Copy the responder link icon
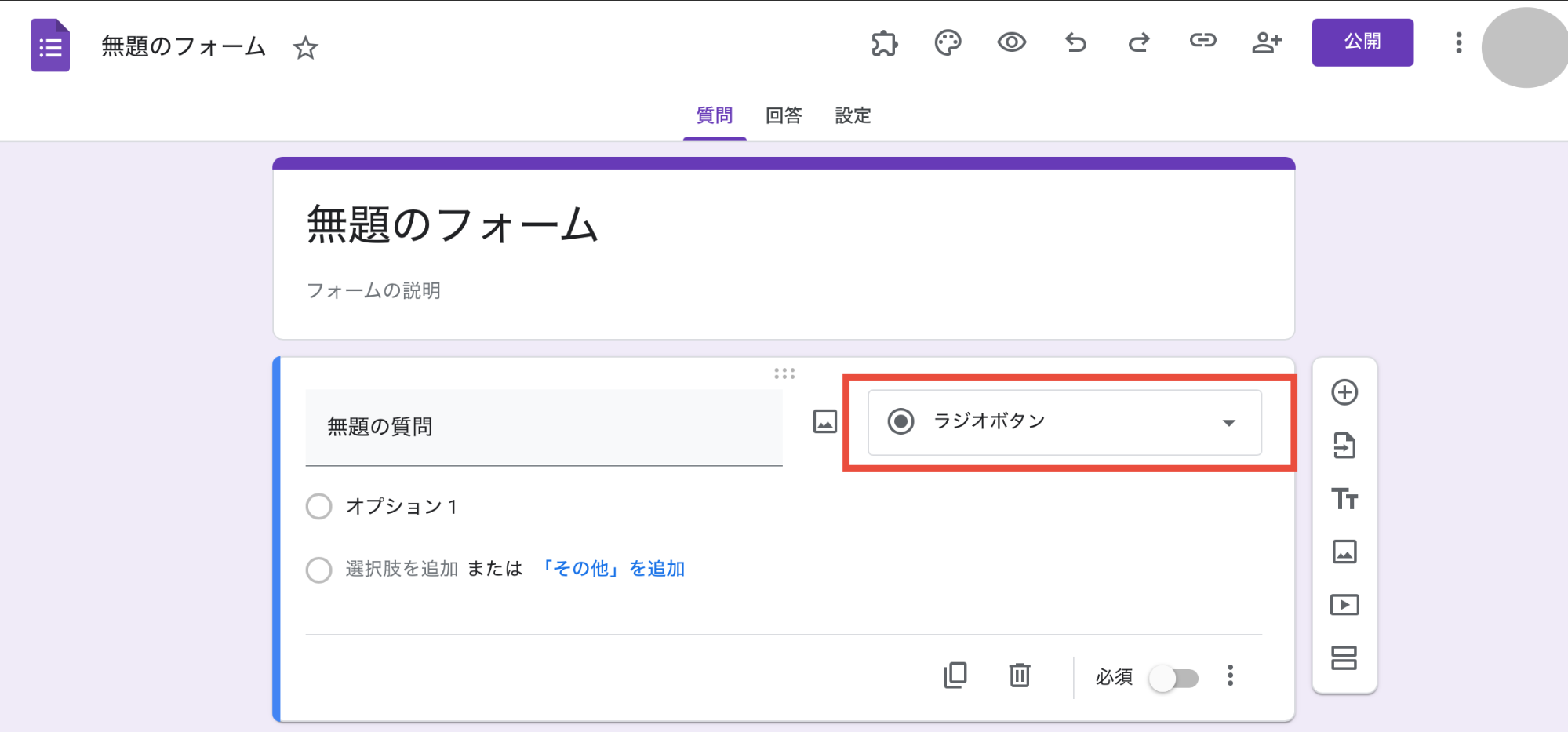The height and width of the screenshot is (732, 1568). pyautogui.click(x=1202, y=40)
